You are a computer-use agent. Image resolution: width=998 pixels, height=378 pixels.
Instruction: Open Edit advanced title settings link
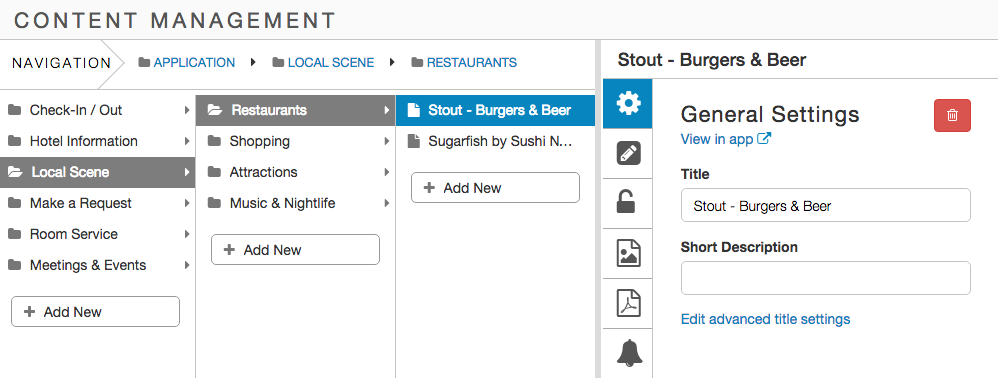(765, 319)
